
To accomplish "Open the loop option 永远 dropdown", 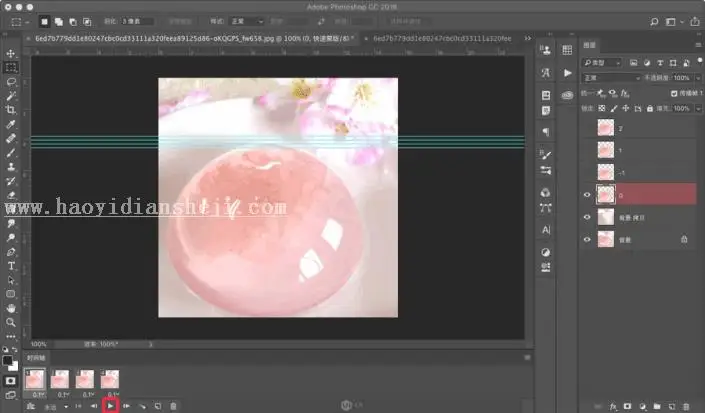I will 55,407.
